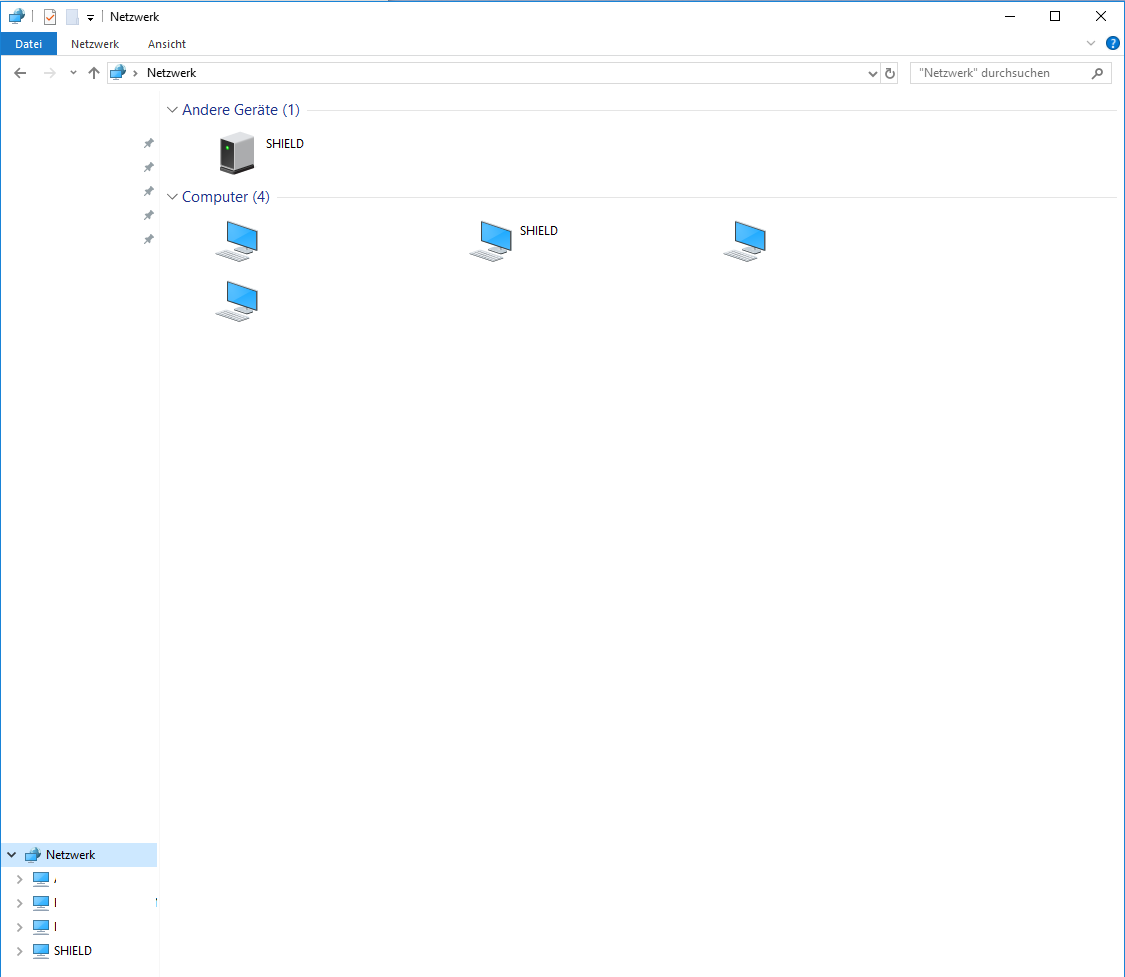1125x977 pixels.
Task: Expand the SHIELD node in the tree
Action: point(19,951)
